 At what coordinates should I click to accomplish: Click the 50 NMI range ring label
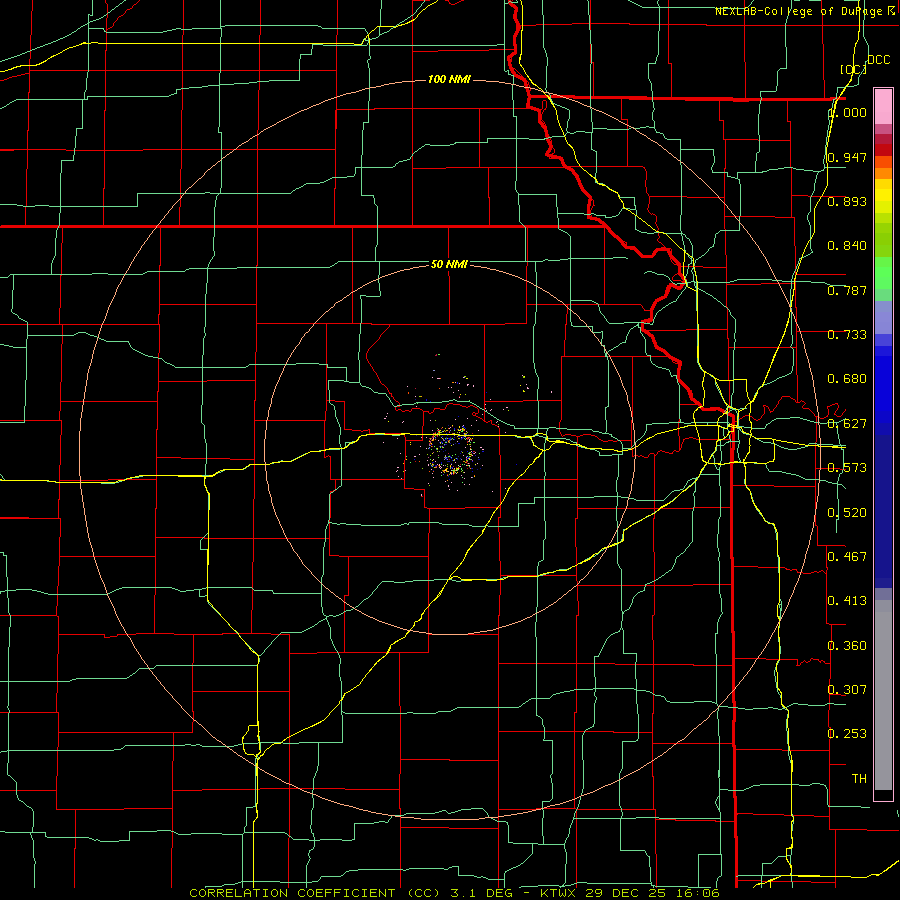pyautogui.click(x=449, y=265)
